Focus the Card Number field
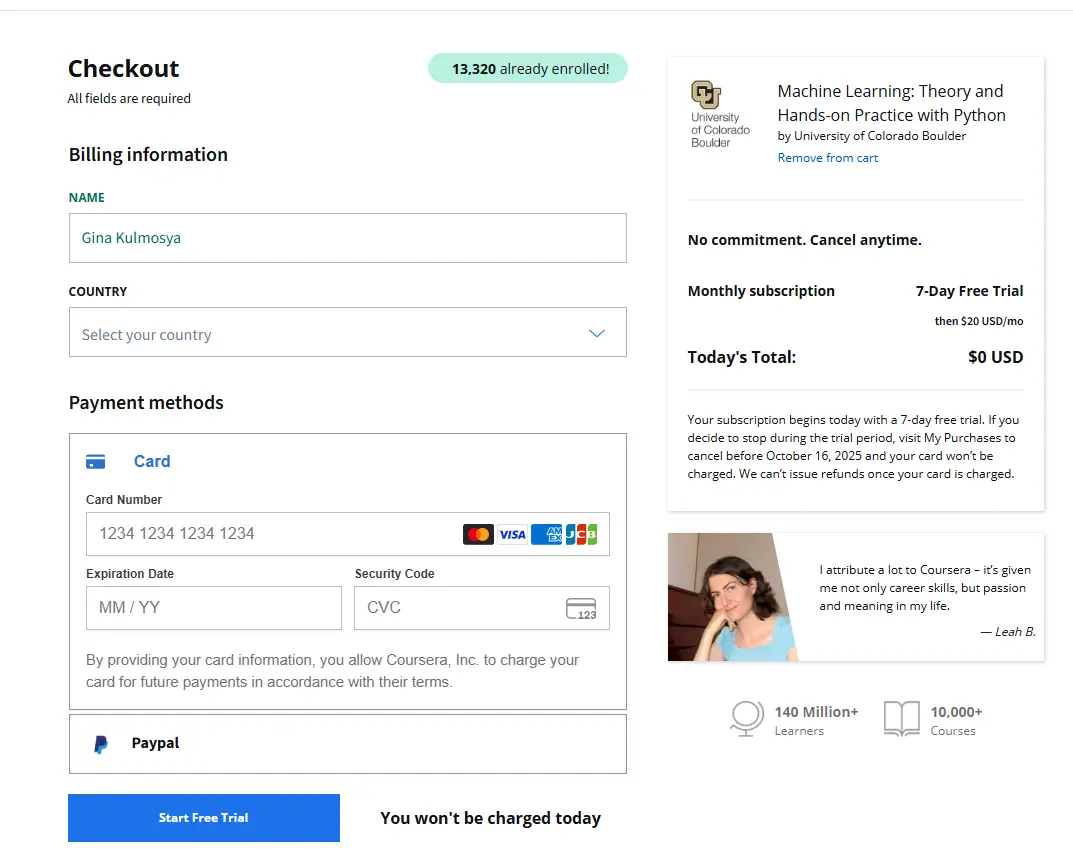 (348, 534)
